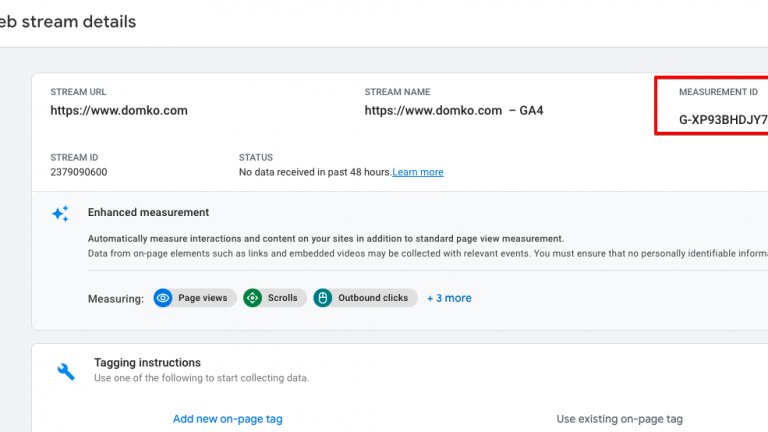Click the Tagging instructions wrench icon
This screenshot has height=432, width=768.
pyautogui.click(x=66, y=371)
